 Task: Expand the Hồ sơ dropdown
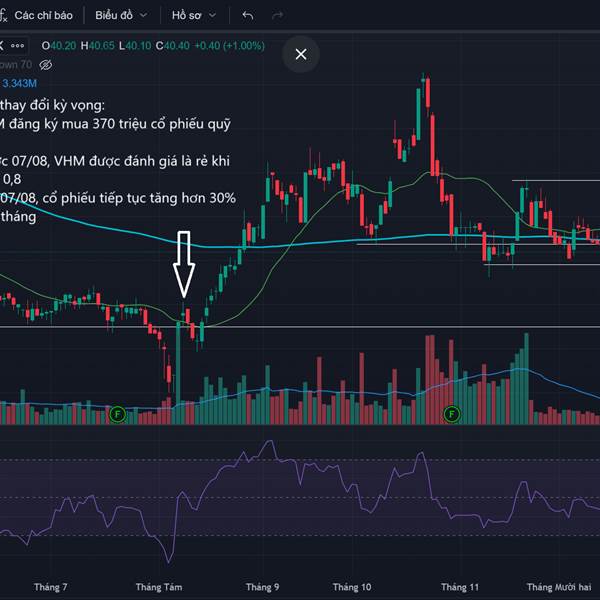coord(194,15)
